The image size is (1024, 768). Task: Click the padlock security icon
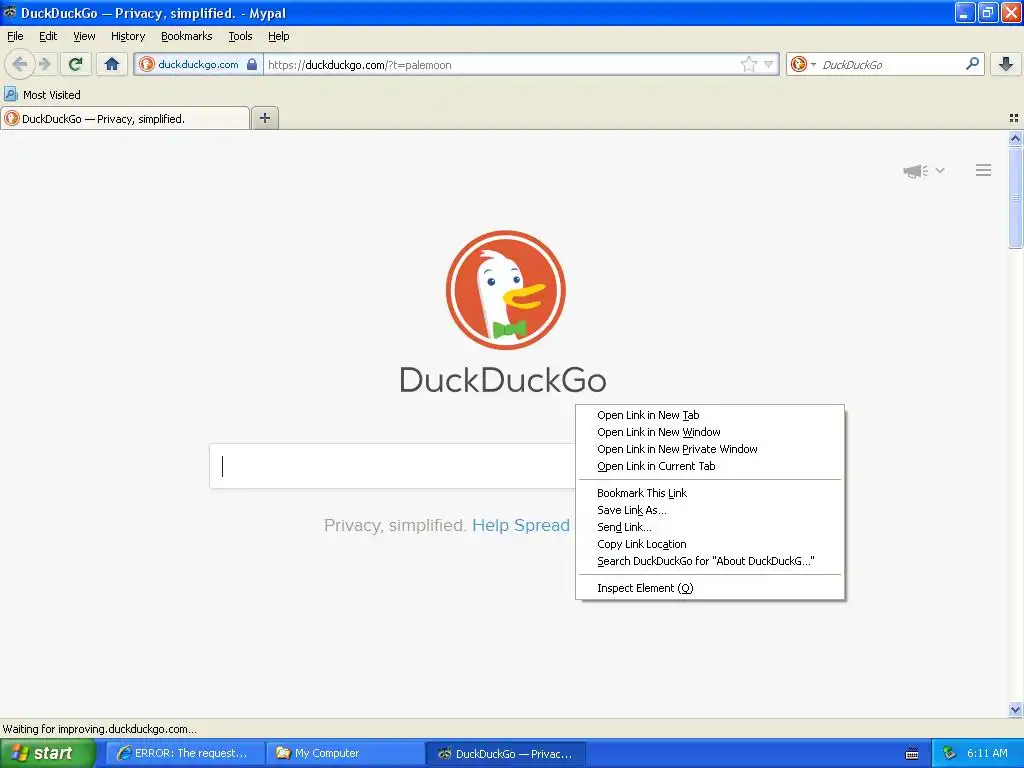251,64
